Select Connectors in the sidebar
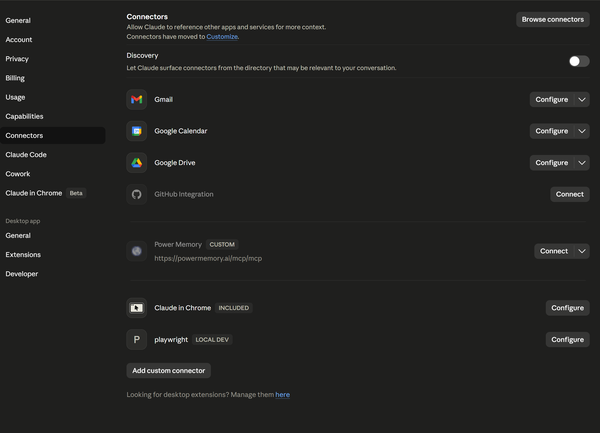600x433 pixels. click(x=53, y=135)
